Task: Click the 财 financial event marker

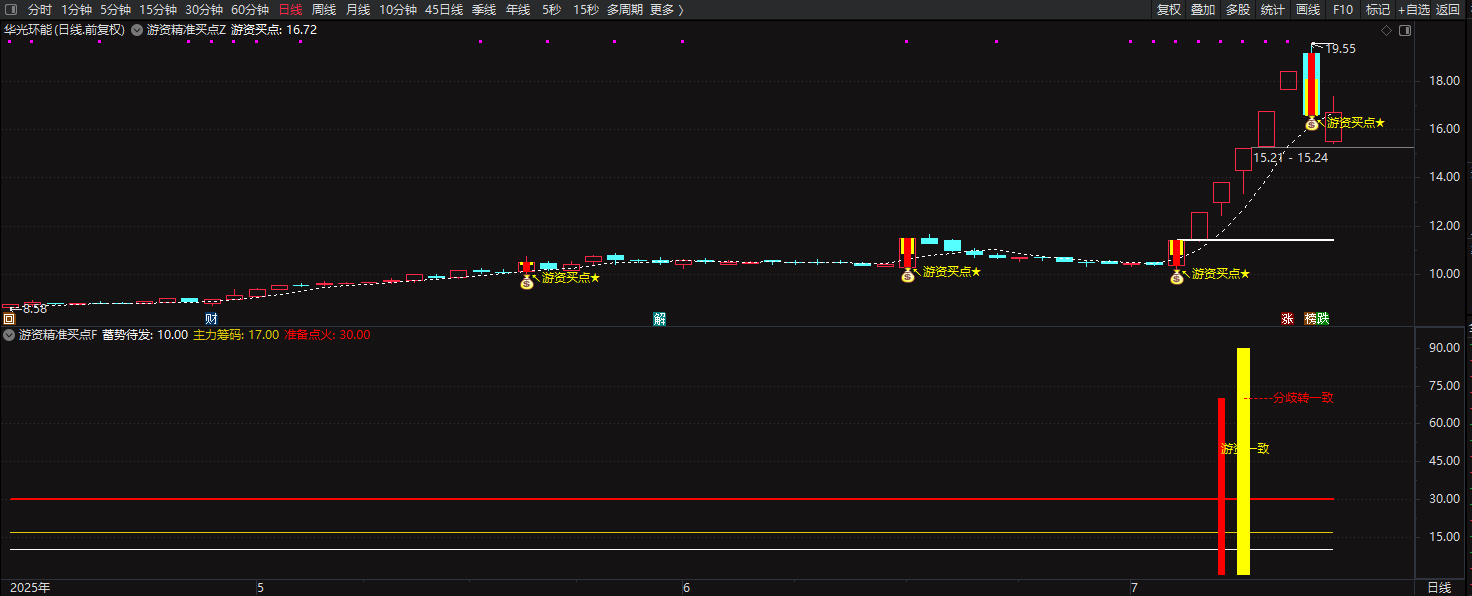Action: pos(211,319)
